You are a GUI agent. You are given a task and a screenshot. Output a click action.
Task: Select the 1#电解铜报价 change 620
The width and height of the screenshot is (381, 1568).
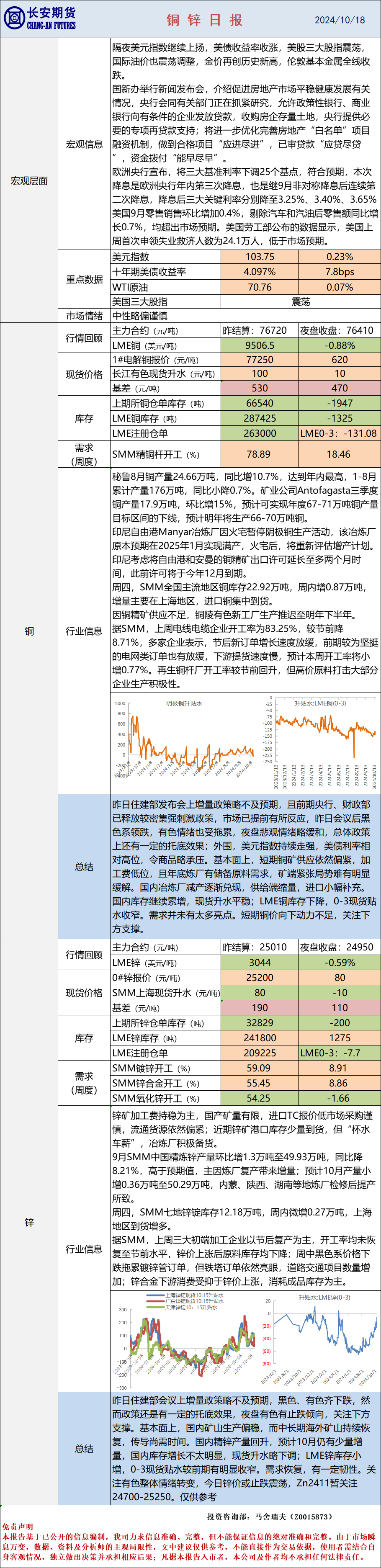(x=340, y=360)
